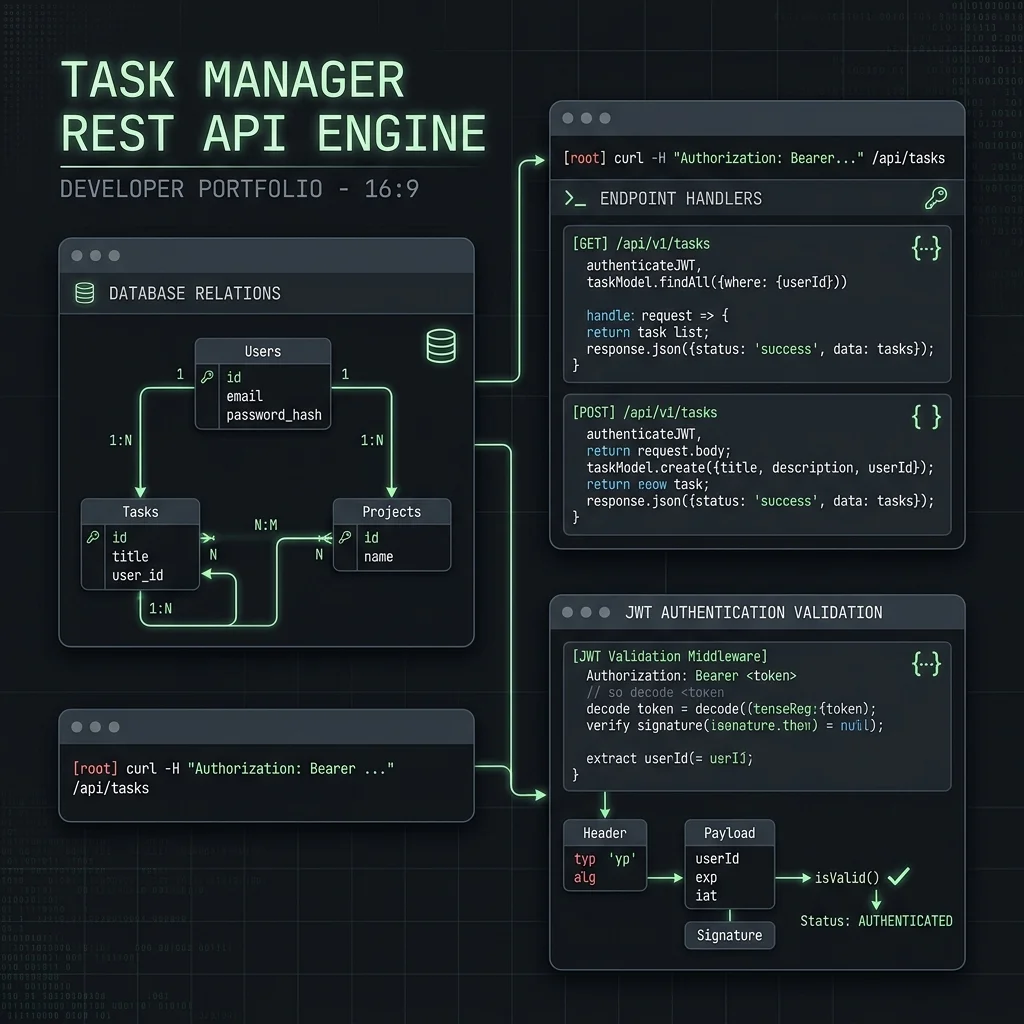The height and width of the screenshot is (1024, 1024).
Task: Click the braces icon in JWT Validation Middleware block
Action: click(x=926, y=664)
